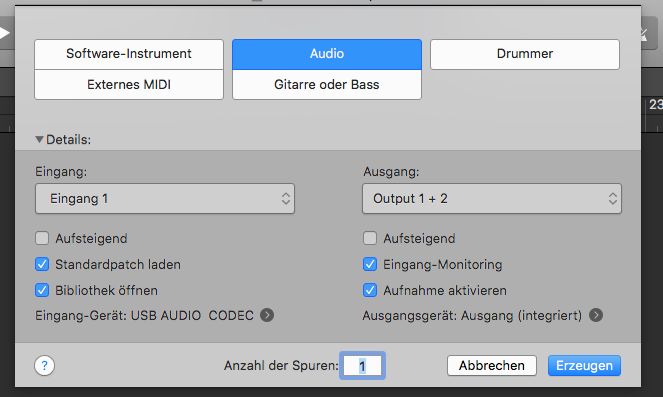Select the Externes MIDI track type
Screen dimensions: 663x397
(x=129, y=85)
